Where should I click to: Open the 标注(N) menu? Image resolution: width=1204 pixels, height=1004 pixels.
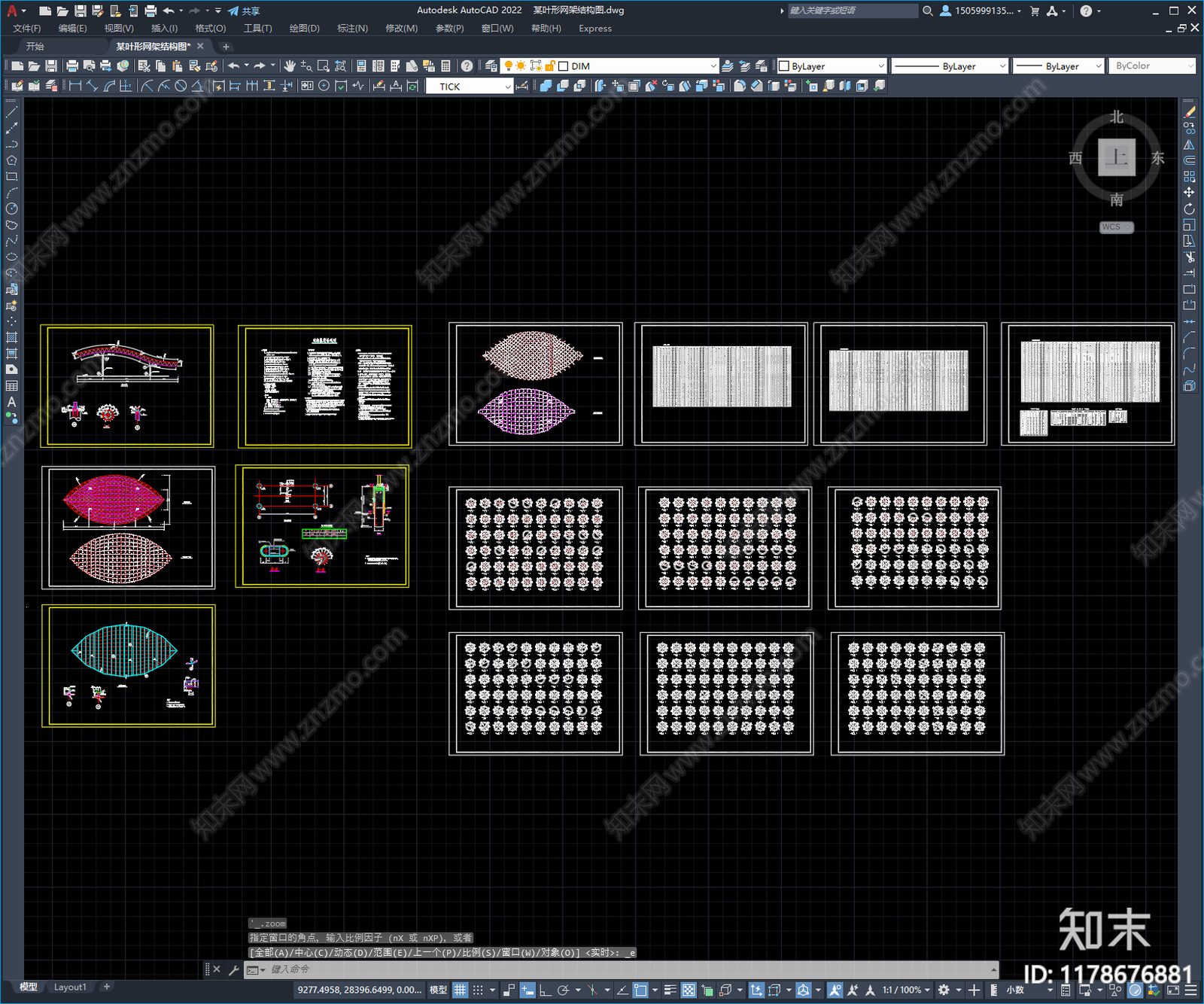pyautogui.click(x=352, y=29)
